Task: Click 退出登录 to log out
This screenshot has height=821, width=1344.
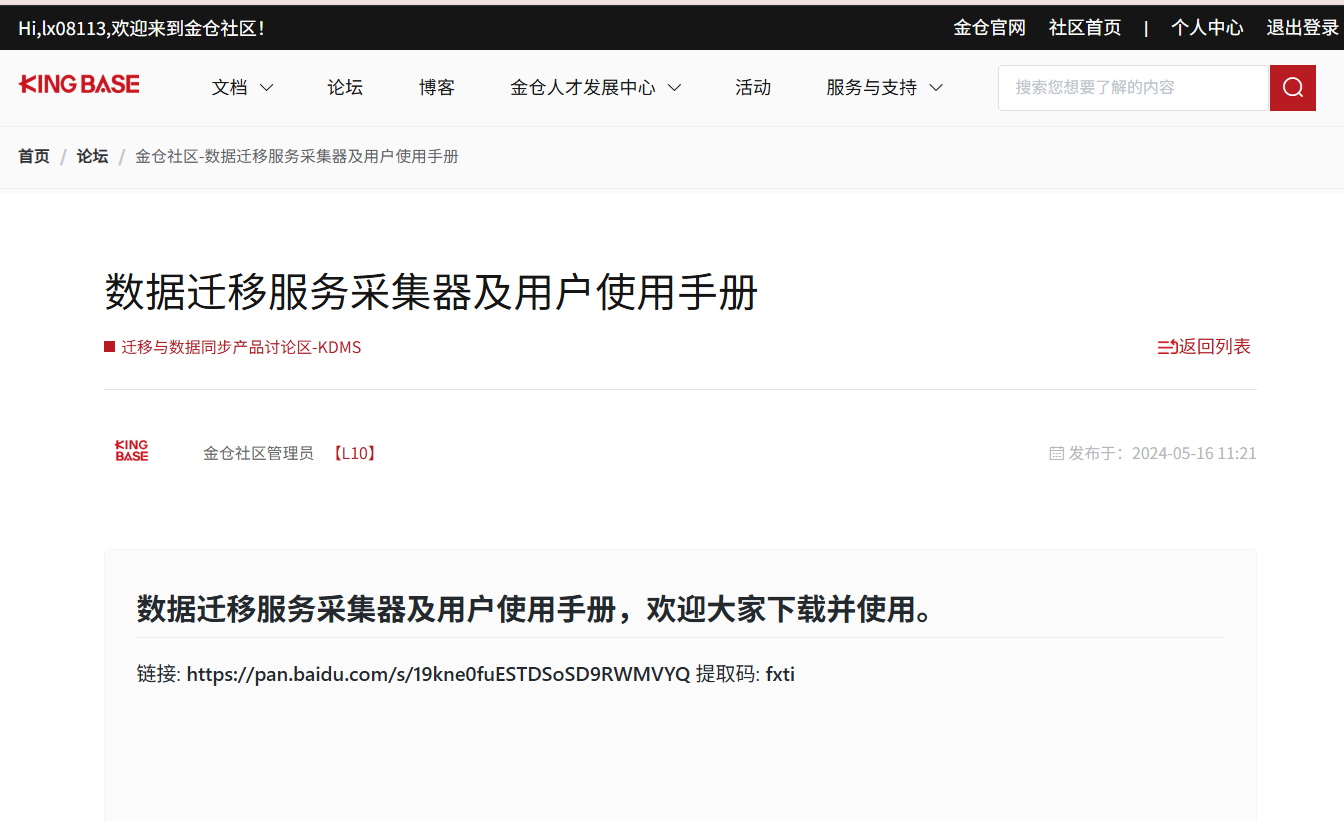Action: click(x=1303, y=28)
